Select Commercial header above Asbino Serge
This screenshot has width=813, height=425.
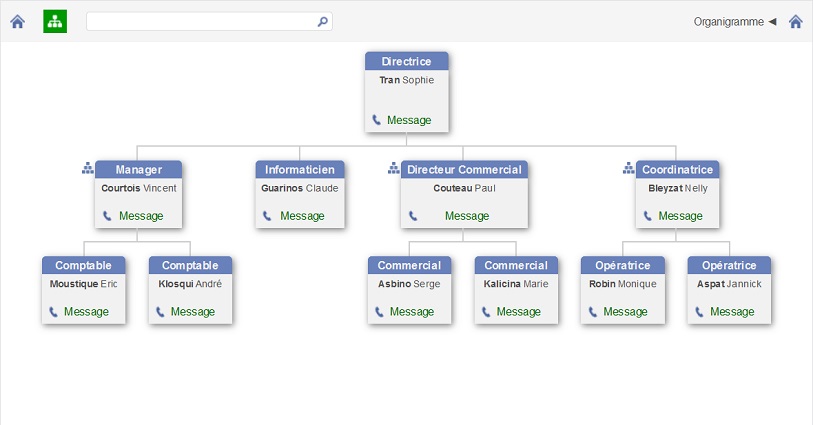(x=409, y=265)
